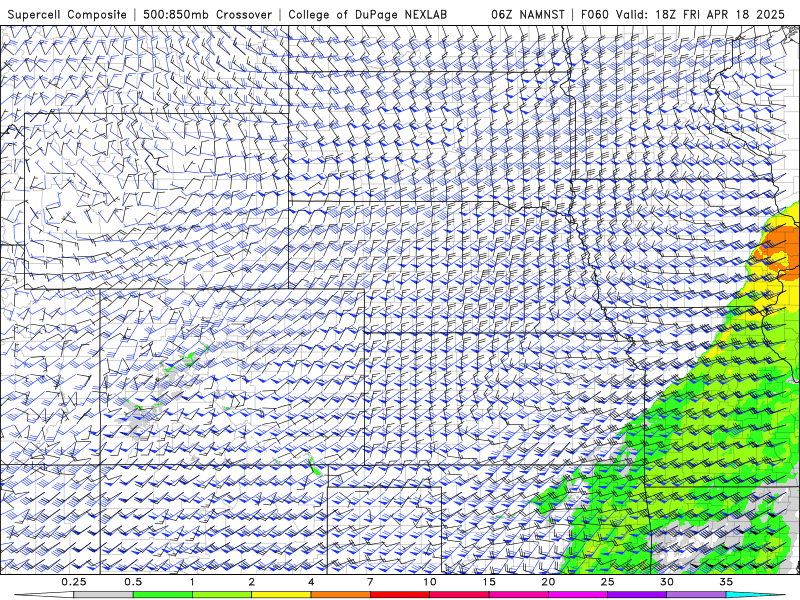The width and height of the screenshot is (800, 600).
Task: Select the orange 4–7 color bar segment
Action: pos(340,595)
